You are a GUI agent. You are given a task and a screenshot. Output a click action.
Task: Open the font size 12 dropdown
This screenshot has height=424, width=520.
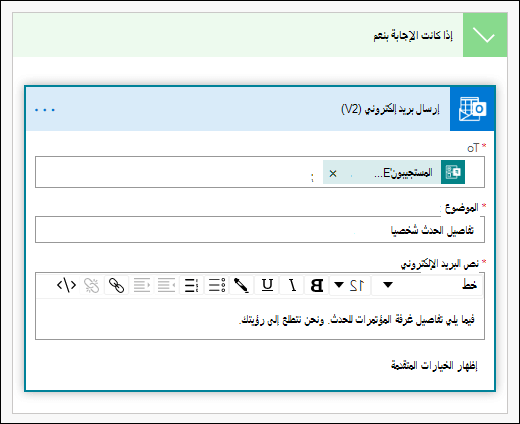pos(350,285)
